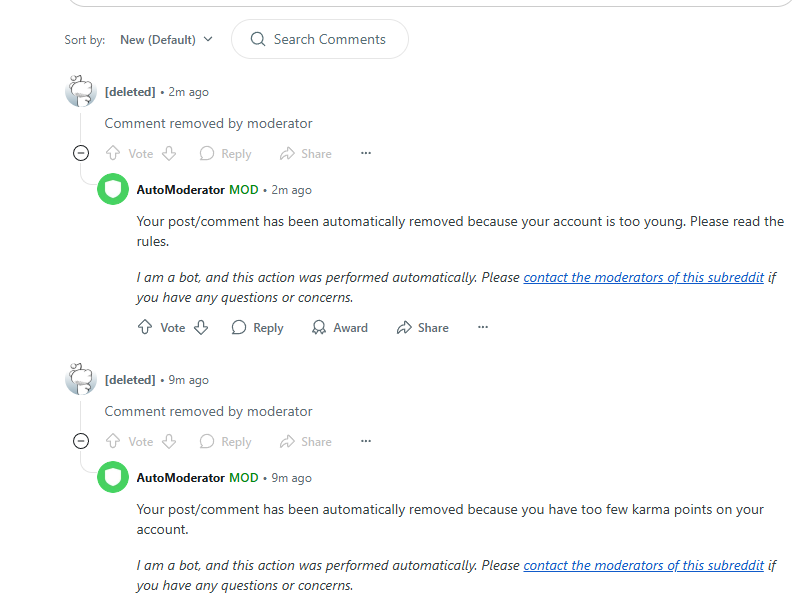Collapse the first deleted comment thread
793x599 pixels.
tap(81, 153)
